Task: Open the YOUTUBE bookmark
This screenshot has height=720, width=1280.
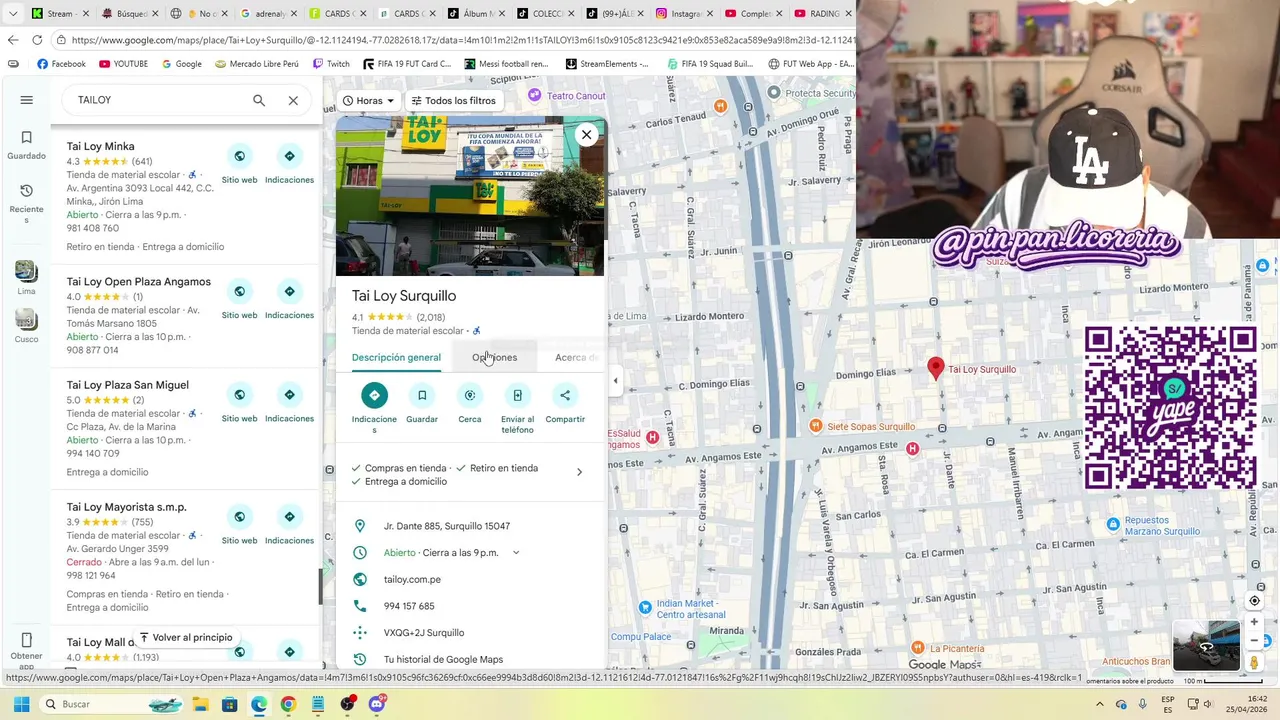Action: pos(123,64)
